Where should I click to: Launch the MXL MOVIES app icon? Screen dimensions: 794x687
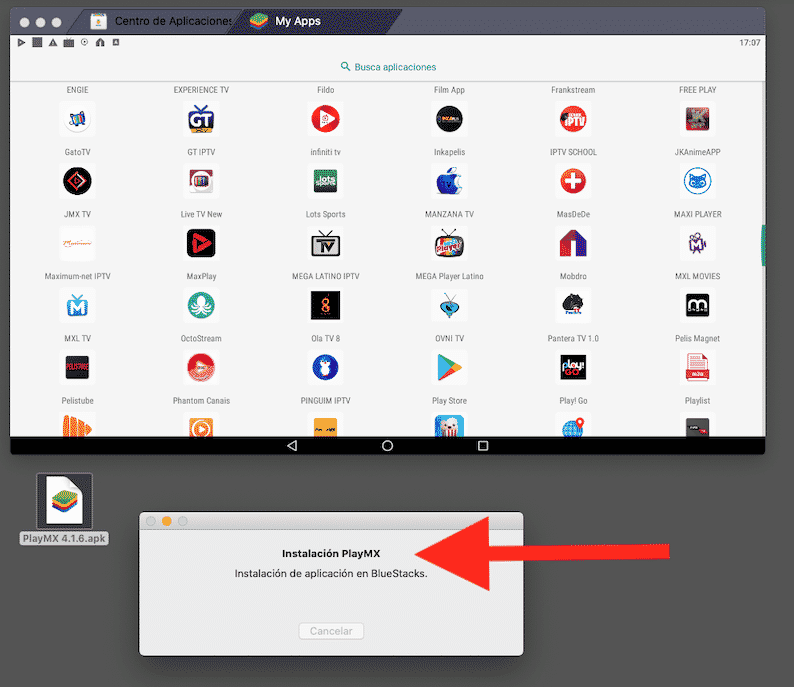point(697,244)
